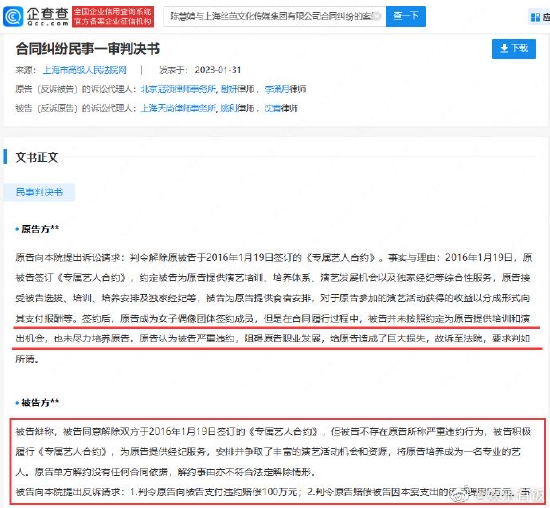The image size is (550, 508).
Task: Click the line starting 被告向本院提出反诉请求
Action: point(274,492)
